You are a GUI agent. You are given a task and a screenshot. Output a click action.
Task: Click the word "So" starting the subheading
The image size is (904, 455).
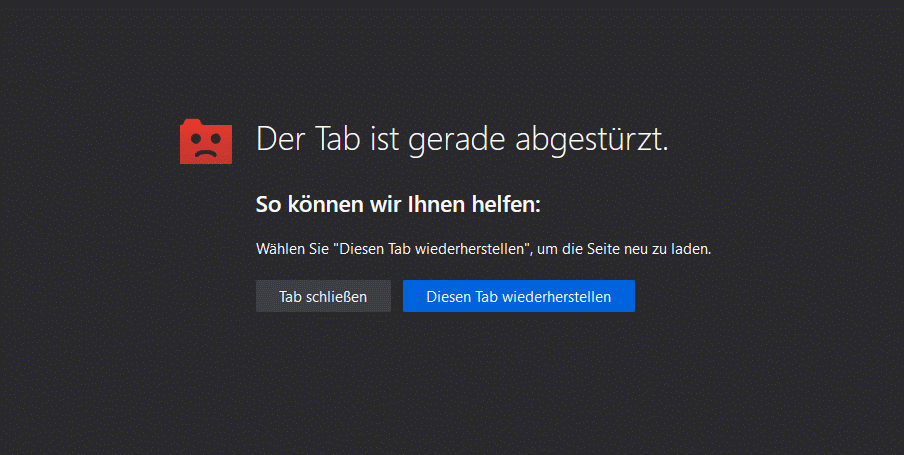[x=267, y=205]
